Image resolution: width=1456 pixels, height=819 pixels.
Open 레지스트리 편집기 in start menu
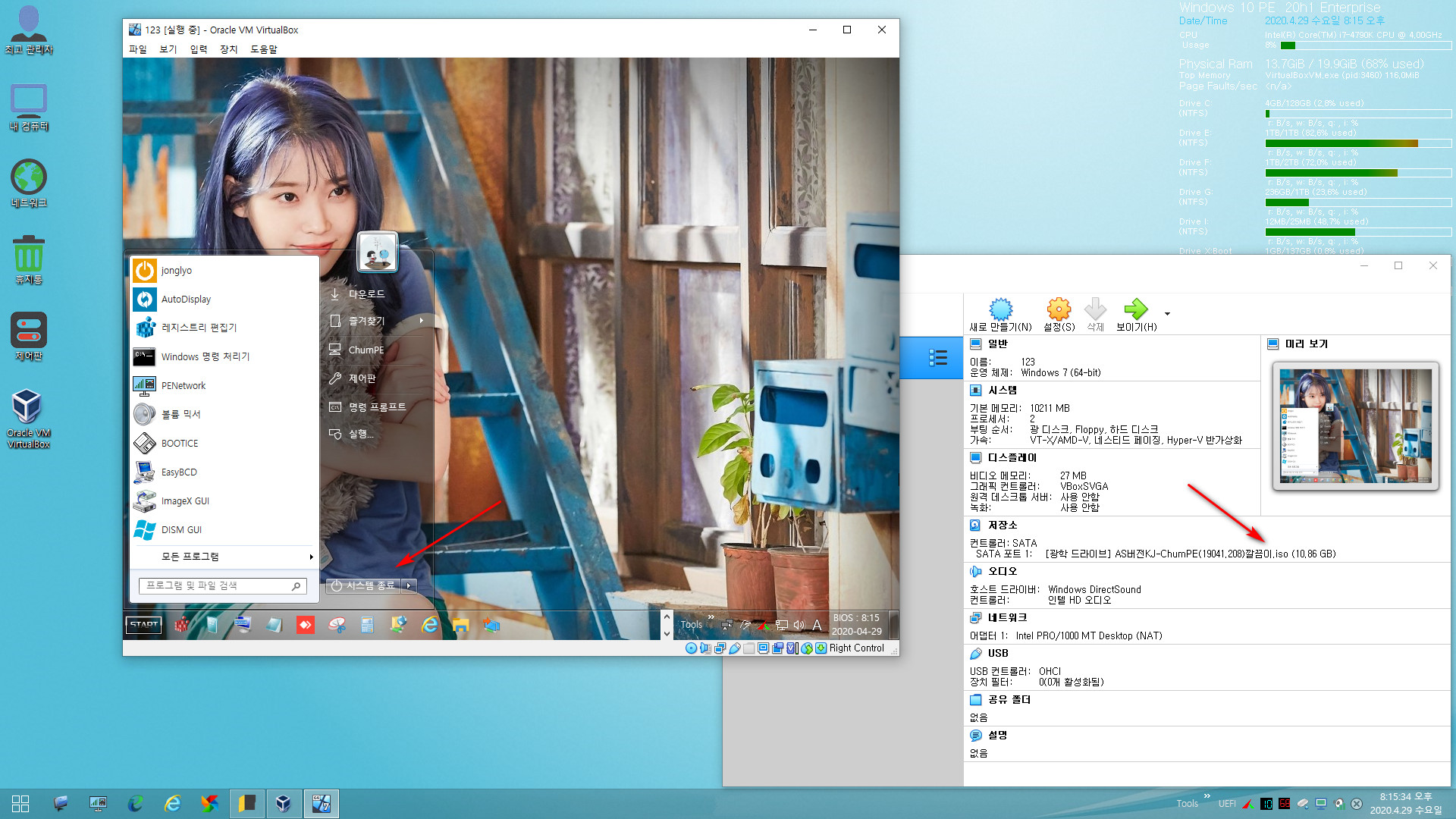point(224,328)
